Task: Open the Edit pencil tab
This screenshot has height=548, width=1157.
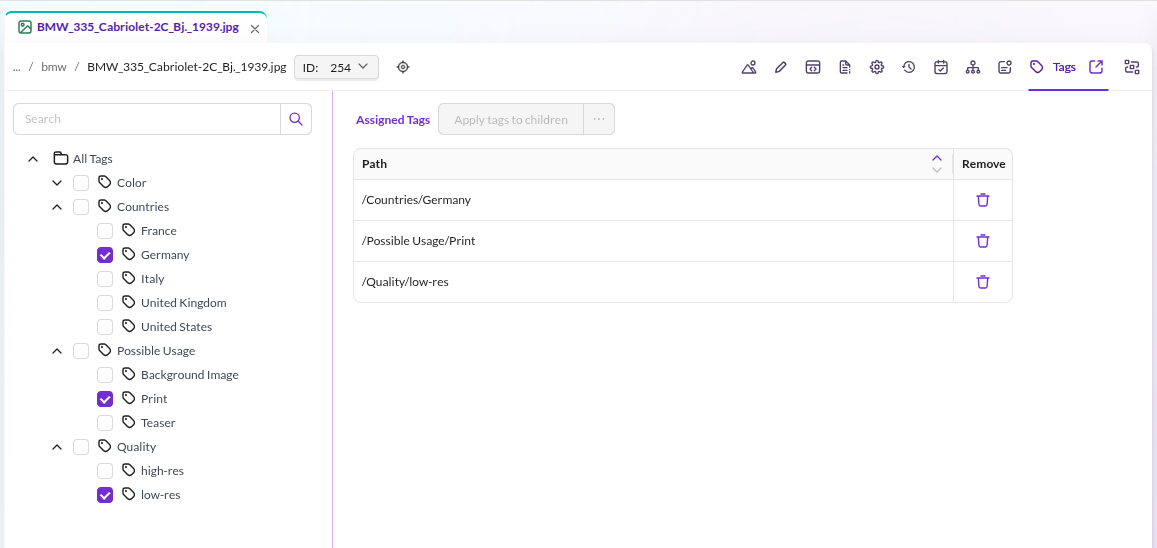Action: [781, 67]
